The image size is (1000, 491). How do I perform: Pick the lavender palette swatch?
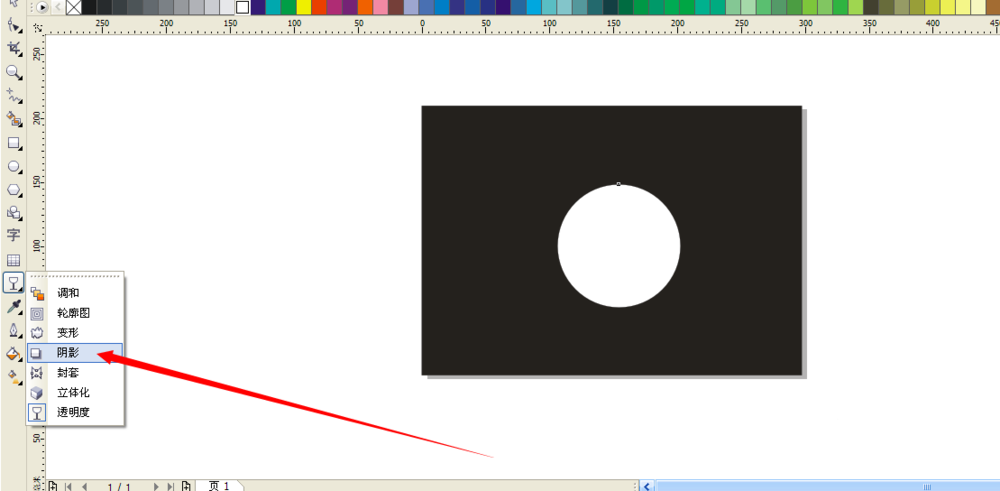click(x=411, y=8)
